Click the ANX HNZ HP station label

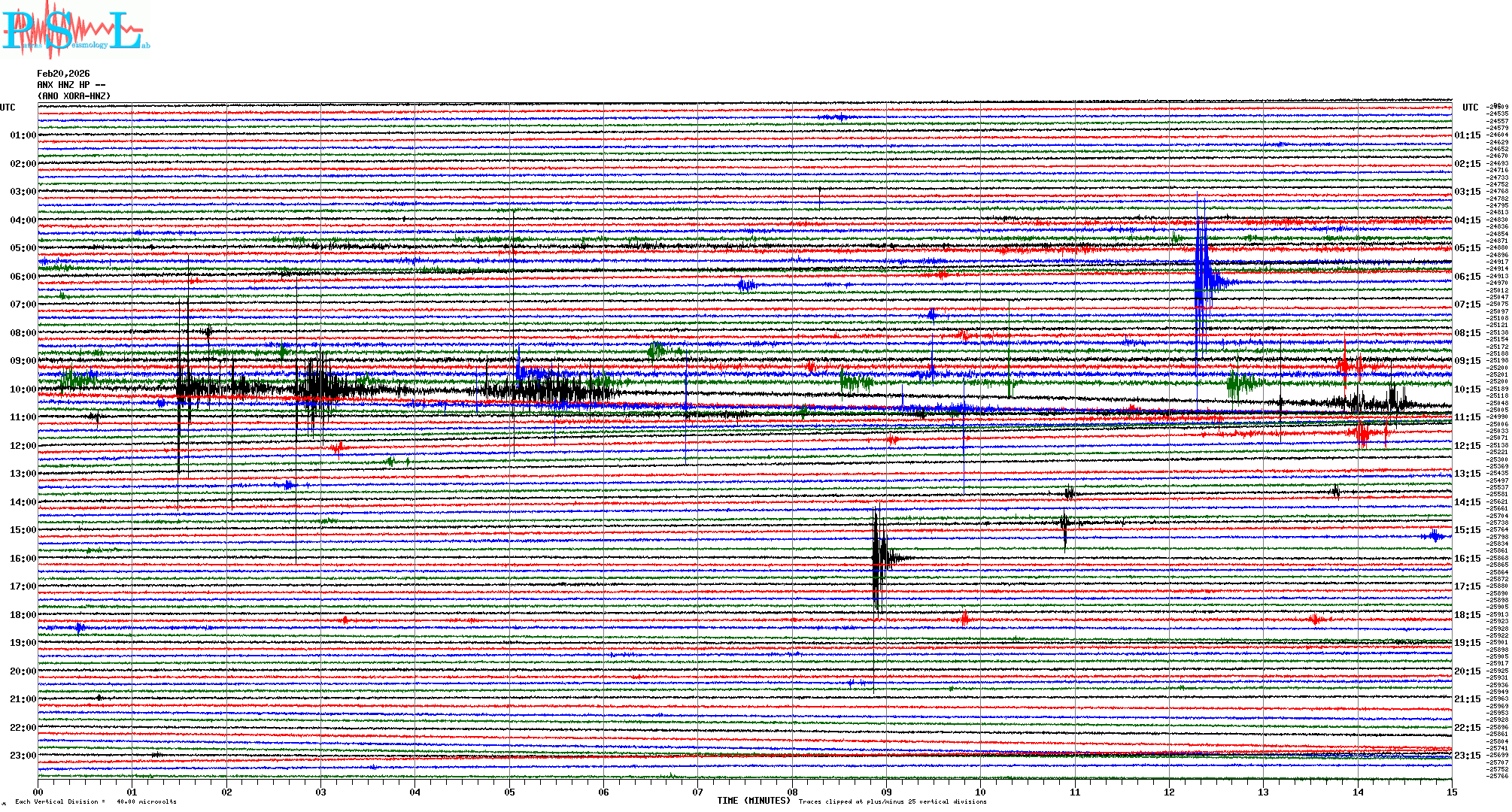click(x=71, y=85)
